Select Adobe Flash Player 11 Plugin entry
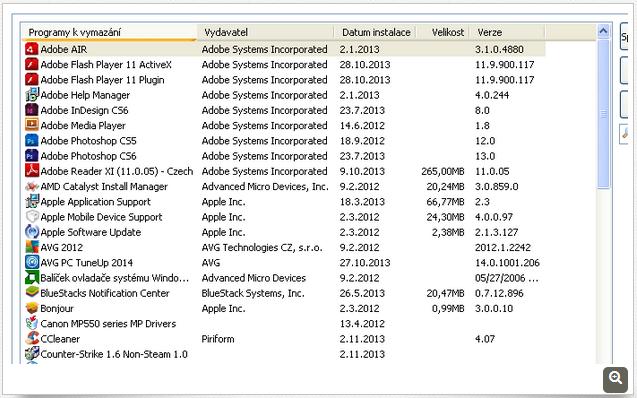637x398 pixels. [x=102, y=80]
